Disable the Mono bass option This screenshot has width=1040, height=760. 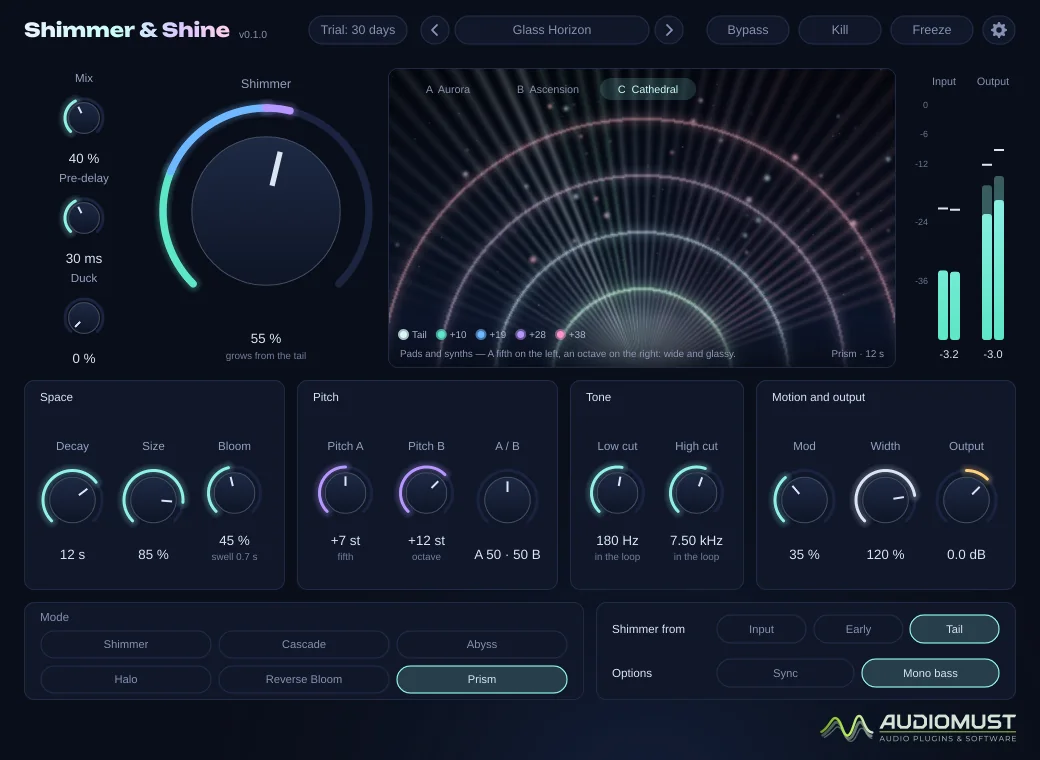point(930,673)
